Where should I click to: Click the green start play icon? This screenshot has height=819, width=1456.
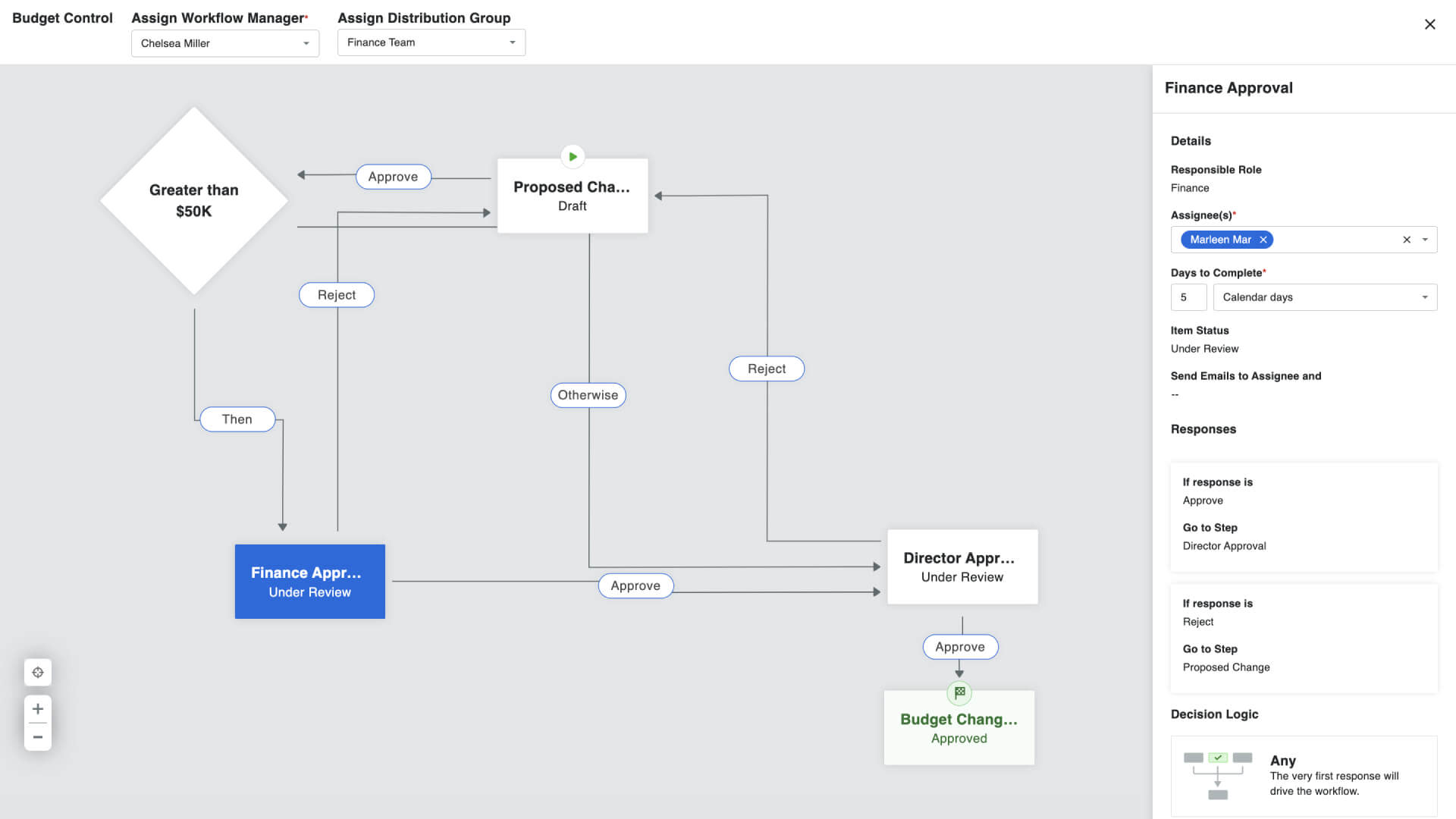click(x=573, y=157)
